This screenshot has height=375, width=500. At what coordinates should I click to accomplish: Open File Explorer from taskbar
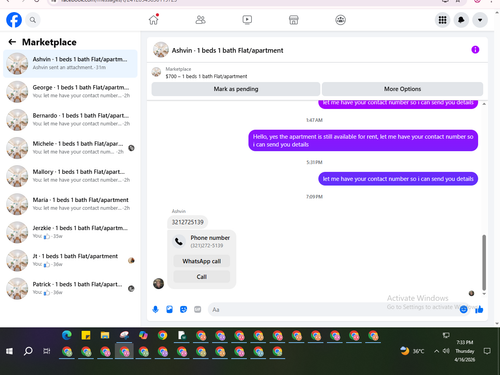(105, 335)
